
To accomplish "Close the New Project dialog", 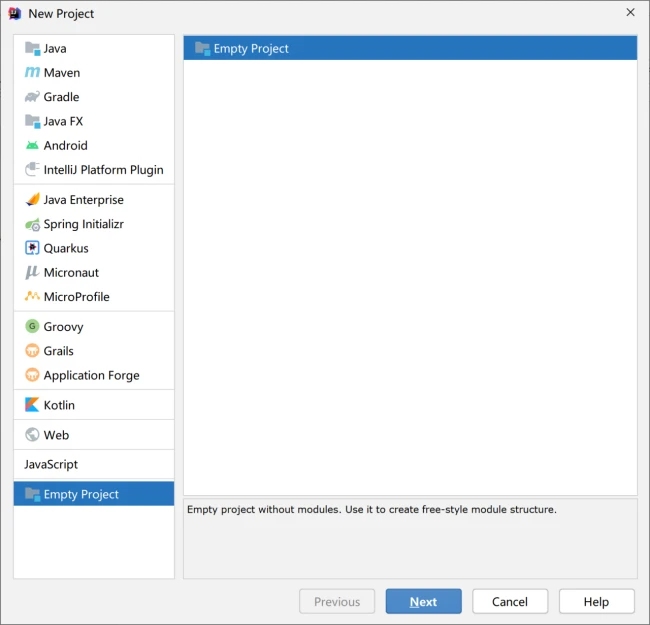I will (x=631, y=12).
